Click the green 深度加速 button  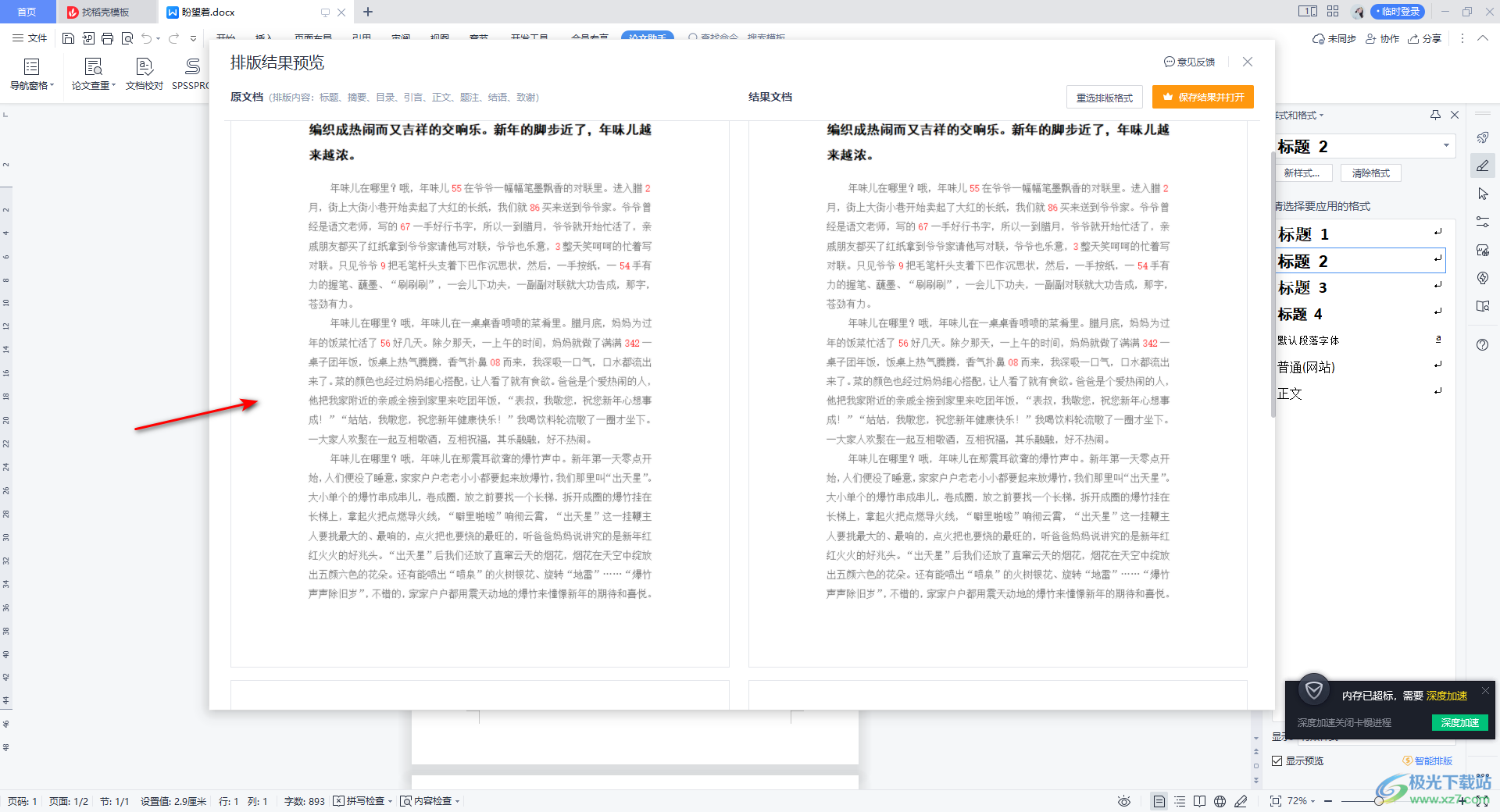[1459, 722]
